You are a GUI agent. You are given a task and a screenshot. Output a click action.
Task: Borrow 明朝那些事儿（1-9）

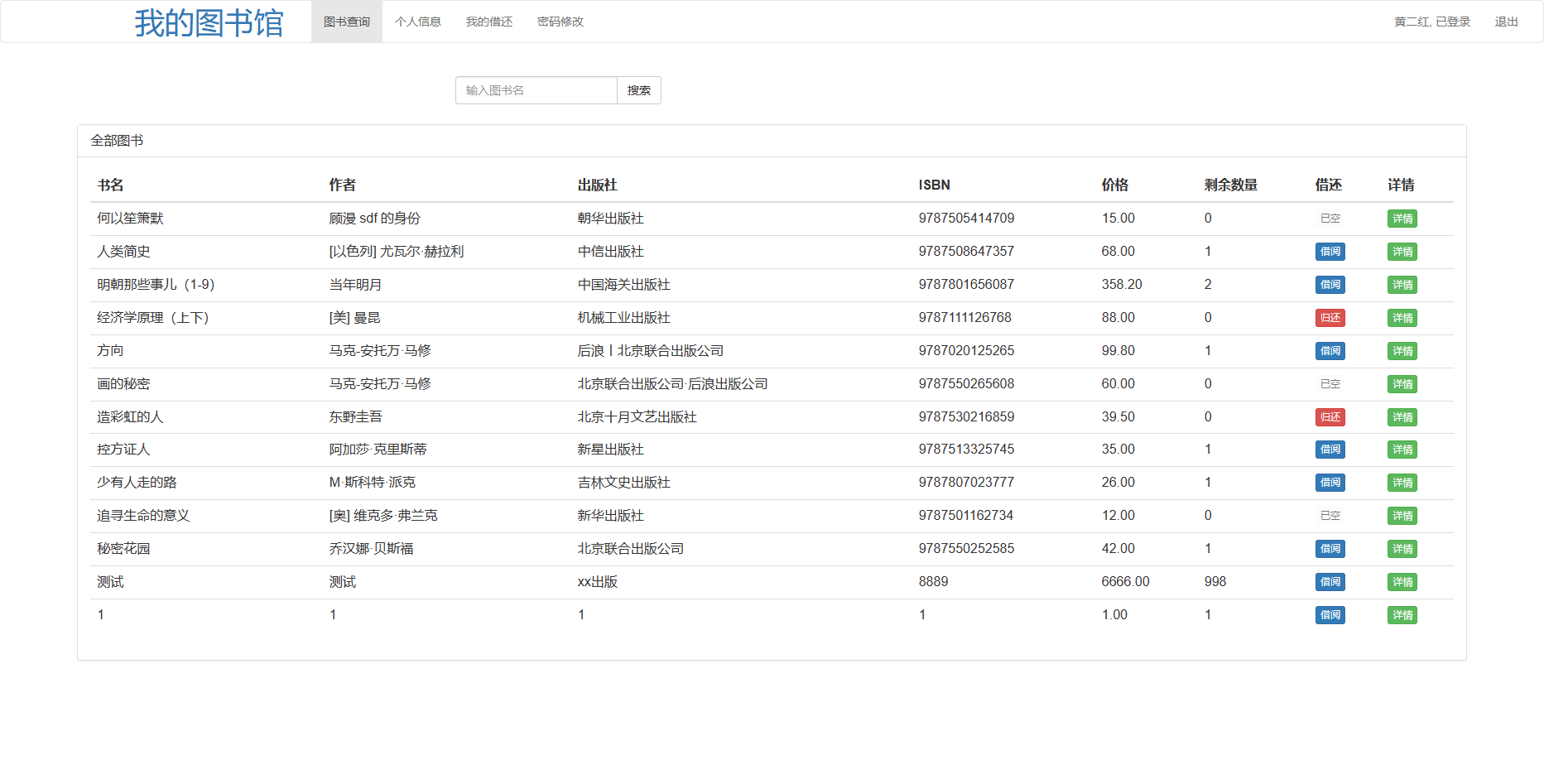click(x=1330, y=285)
